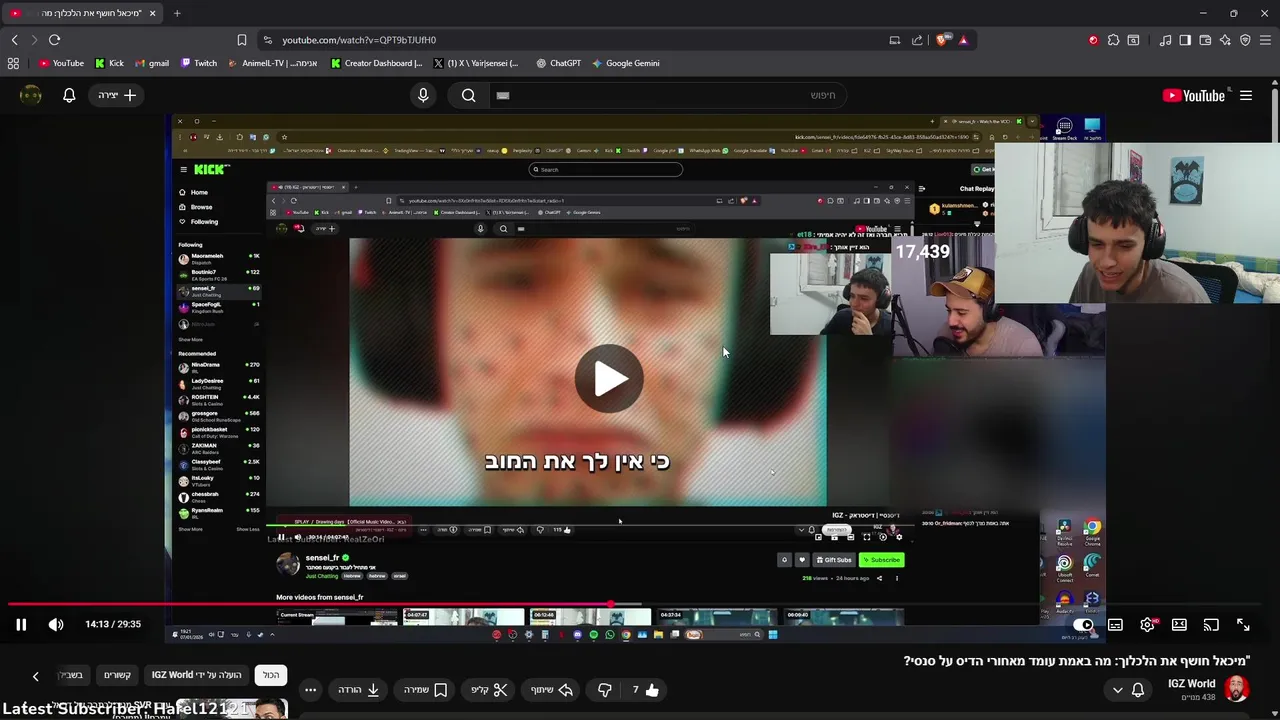Select the קשורים filter chip
Screen dimensions: 1280x720
[117, 675]
